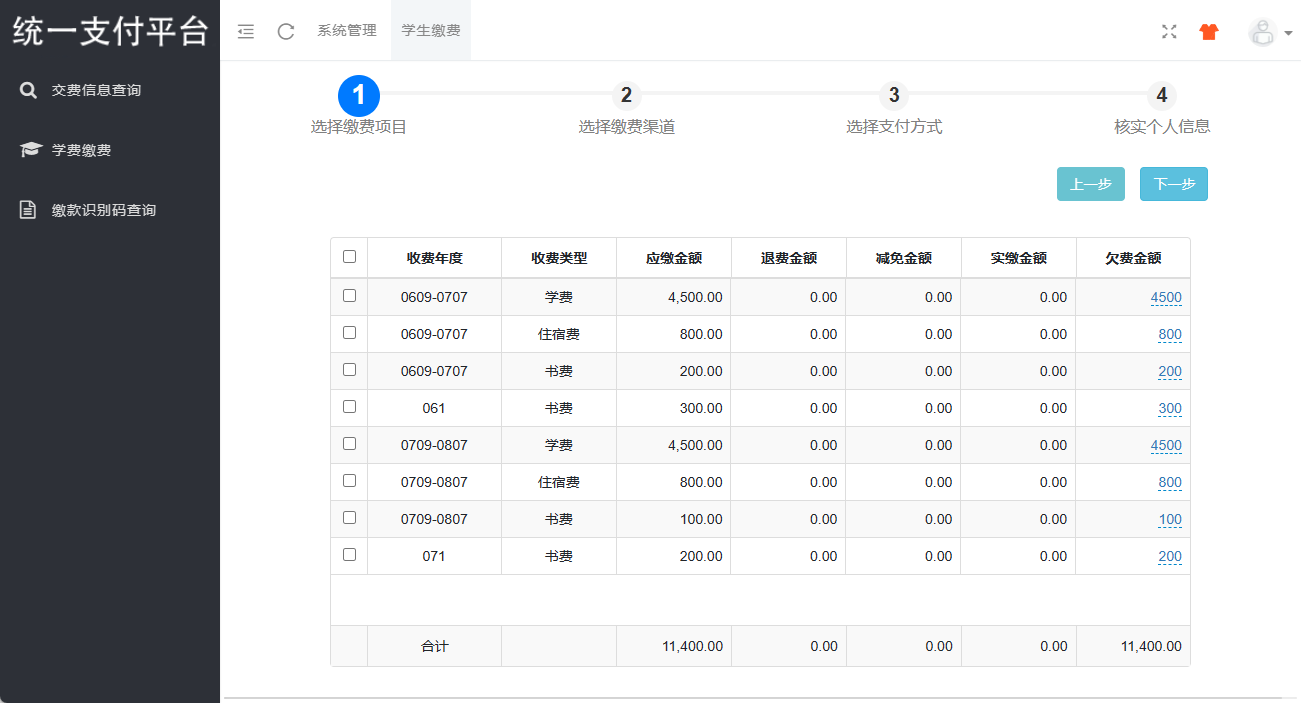
Task: Click the 欠费金额 column header
Action: (x=1133, y=258)
